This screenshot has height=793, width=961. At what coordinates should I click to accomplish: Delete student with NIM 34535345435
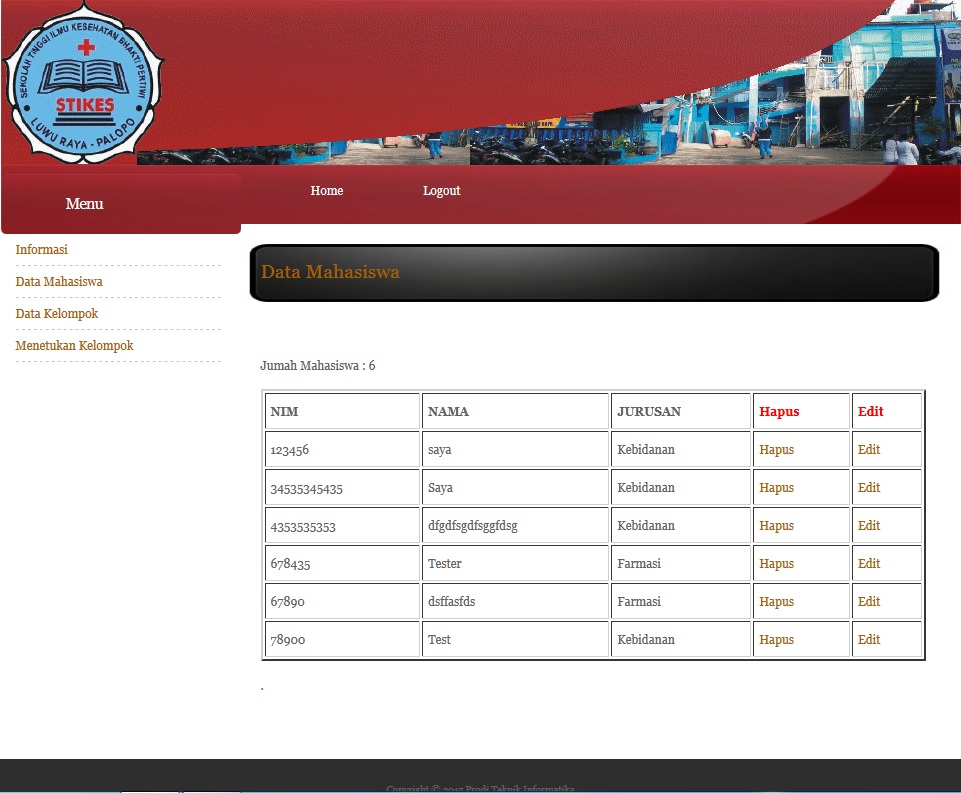click(x=776, y=488)
